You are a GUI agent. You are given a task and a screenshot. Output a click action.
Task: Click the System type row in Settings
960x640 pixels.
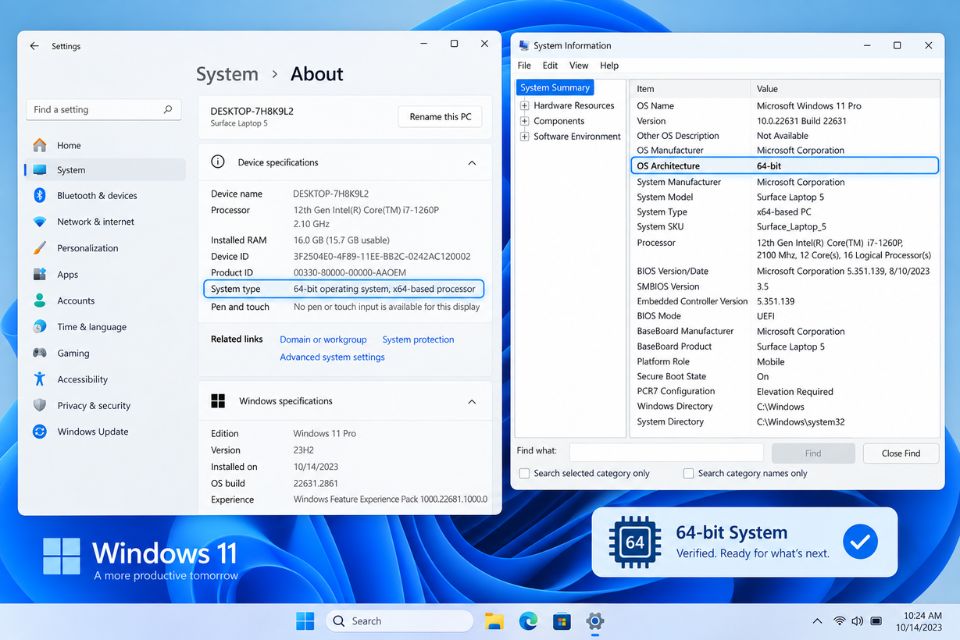tap(343, 288)
